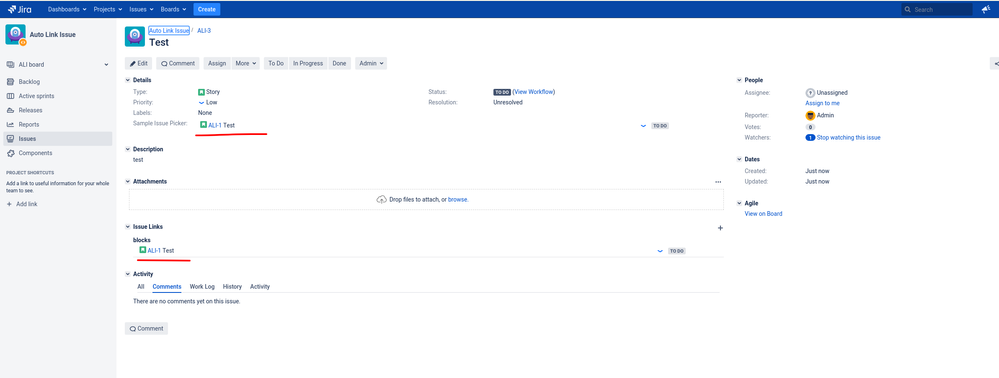Click the bottom Comment button
Image resolution: width=999 pixels, height=378 pixels.
click(147, 329)
